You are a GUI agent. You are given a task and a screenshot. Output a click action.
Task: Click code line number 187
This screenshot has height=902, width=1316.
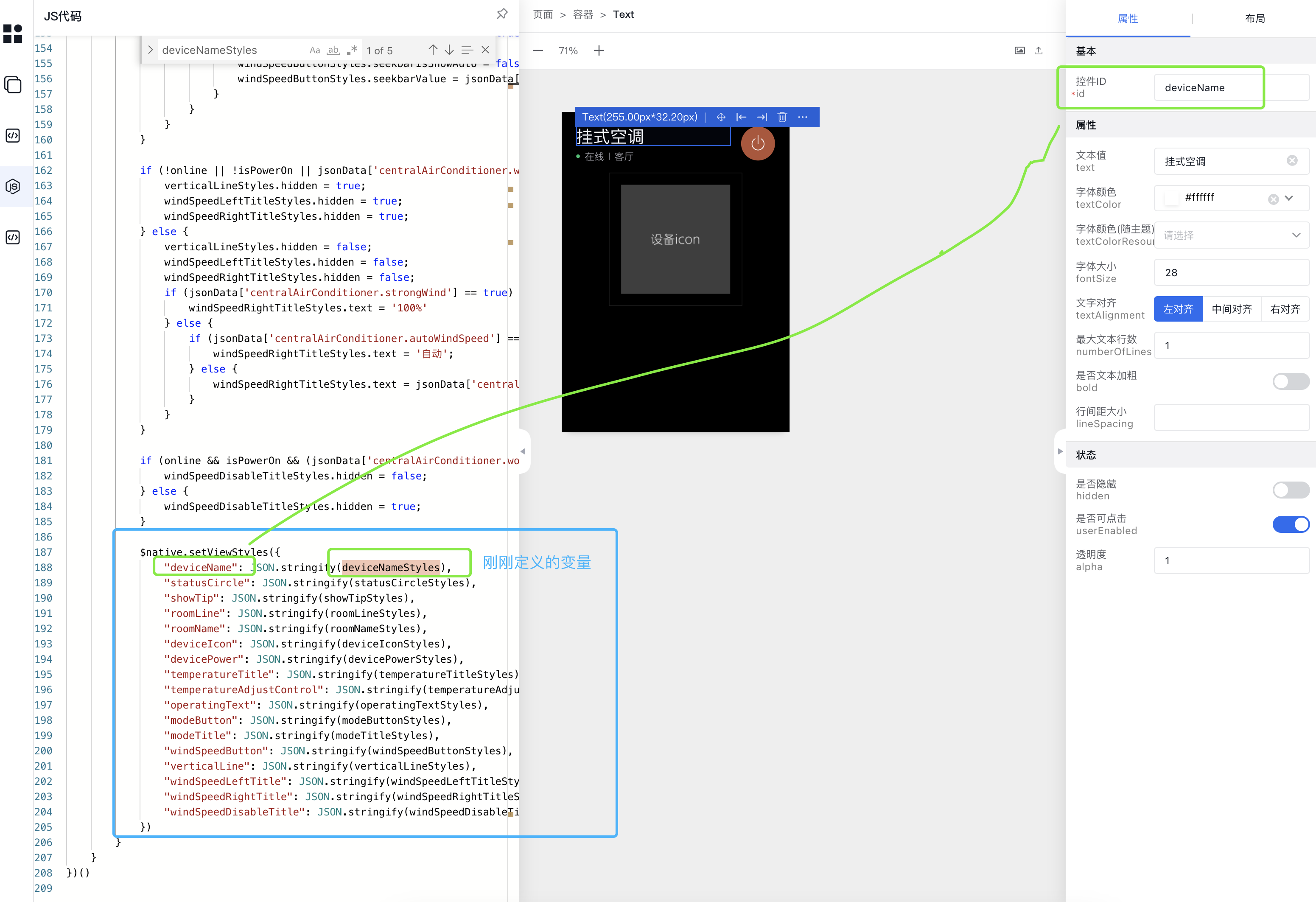coord(43,552)
